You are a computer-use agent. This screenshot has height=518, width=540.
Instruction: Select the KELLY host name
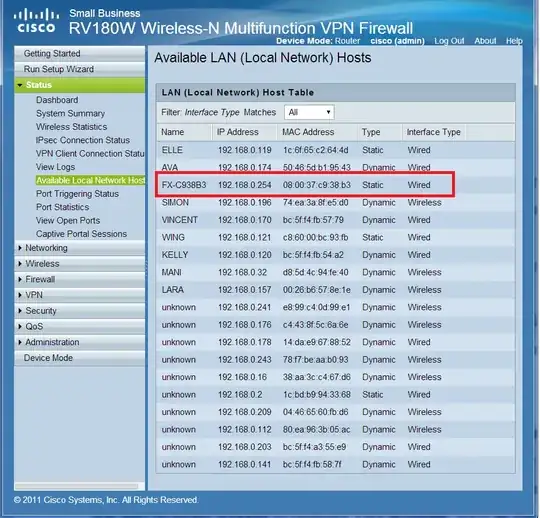click(175, 255)
